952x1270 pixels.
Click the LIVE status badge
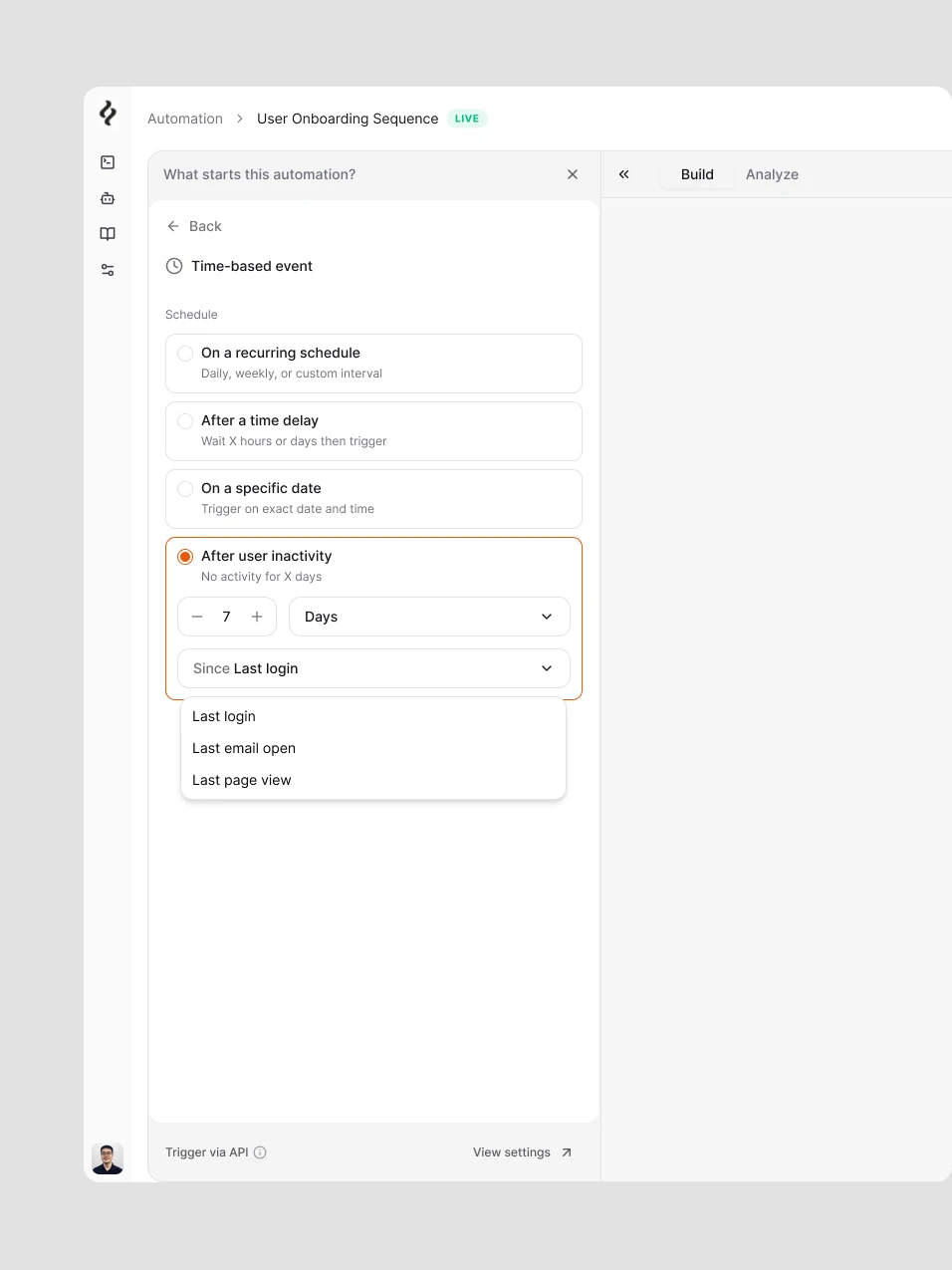[467, 119]
